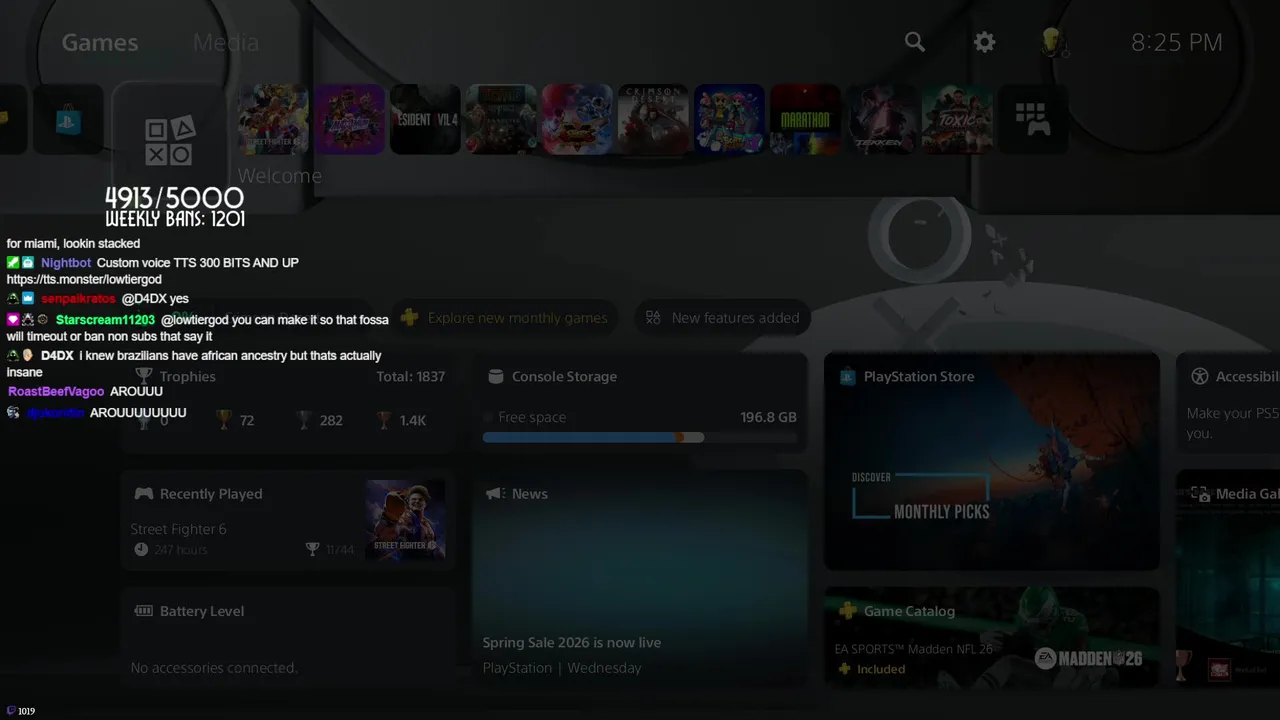Image resolution: width=1280 pixels, height=720 pixels.
Task: Click the gold trophy count icon
Action: 224,420
